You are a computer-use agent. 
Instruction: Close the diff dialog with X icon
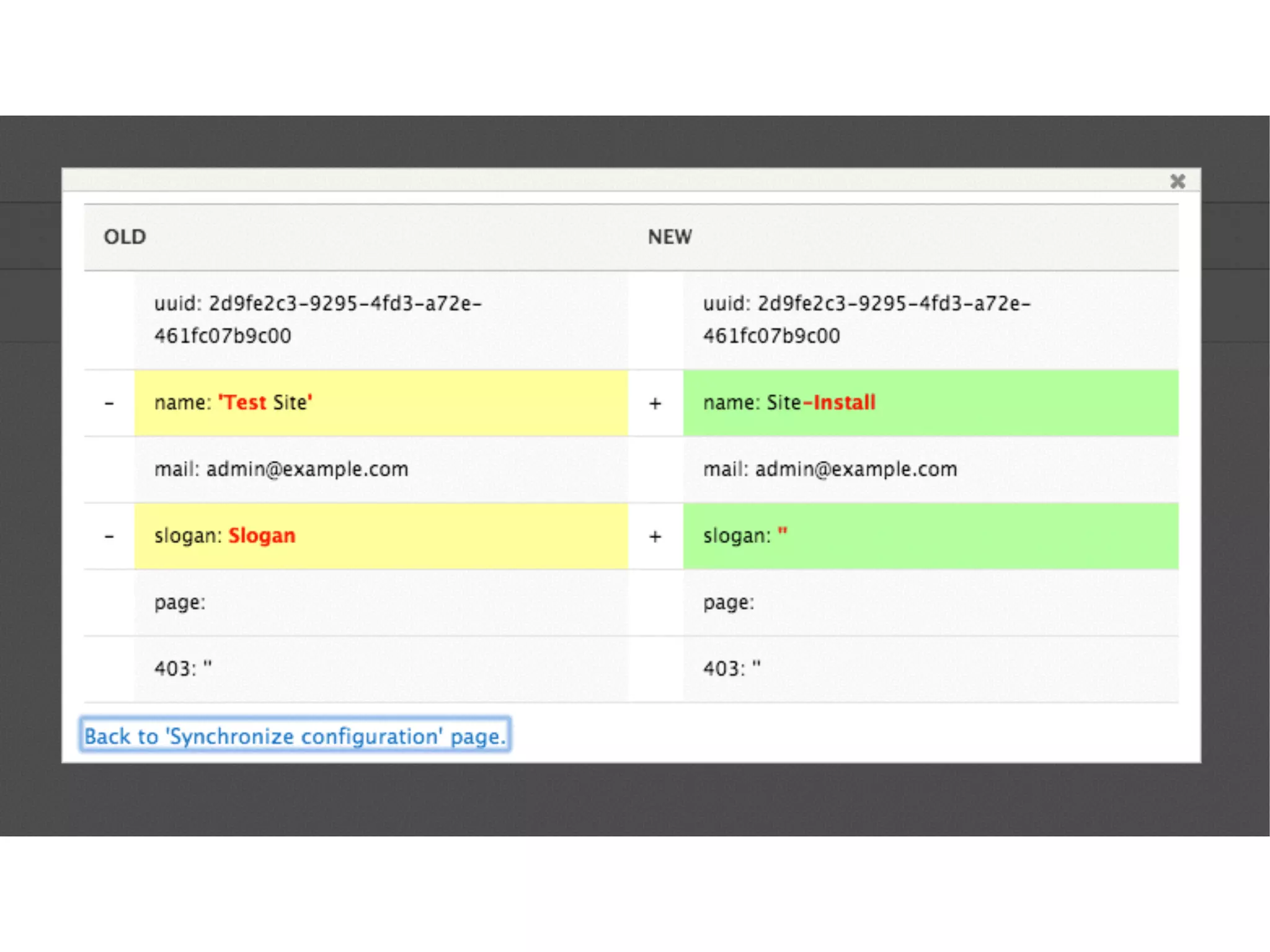tap(1177, 181)
